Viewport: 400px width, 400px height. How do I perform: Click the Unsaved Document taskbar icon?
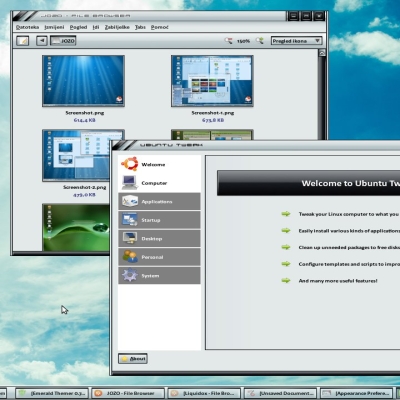point(251,393)
